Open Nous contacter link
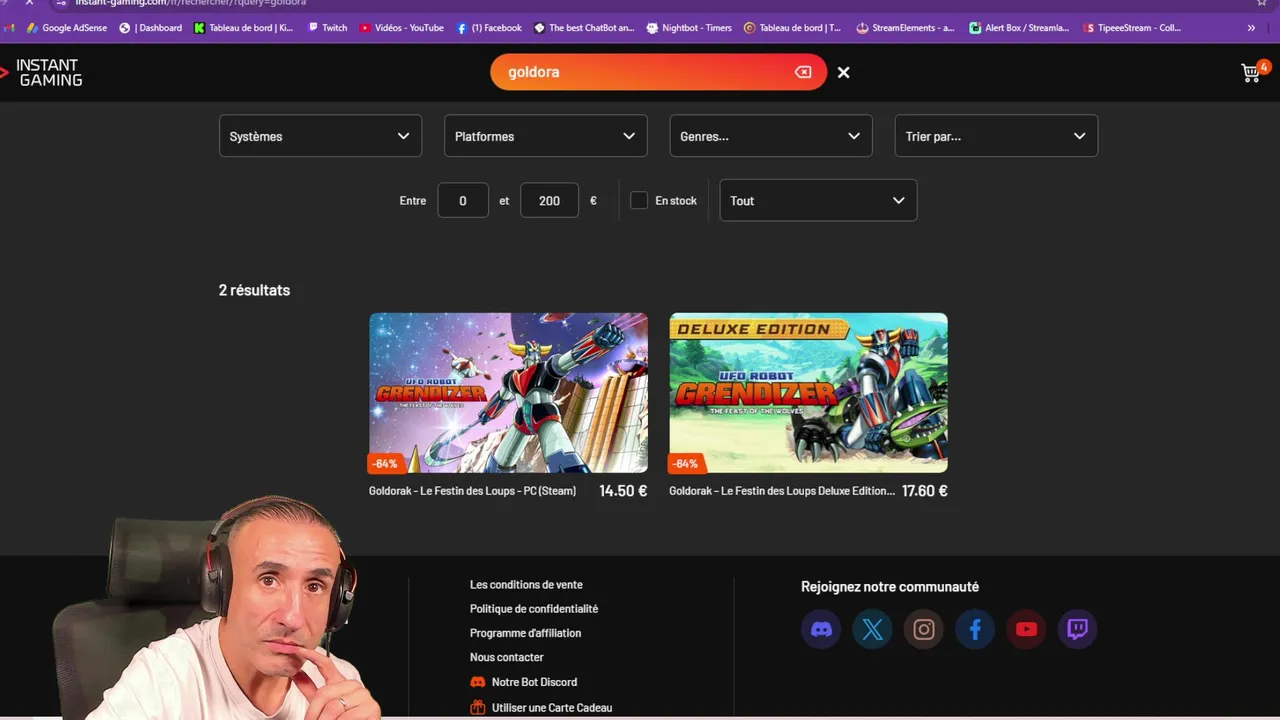Viewport: 1280px width, 720px height. [507, 657]
